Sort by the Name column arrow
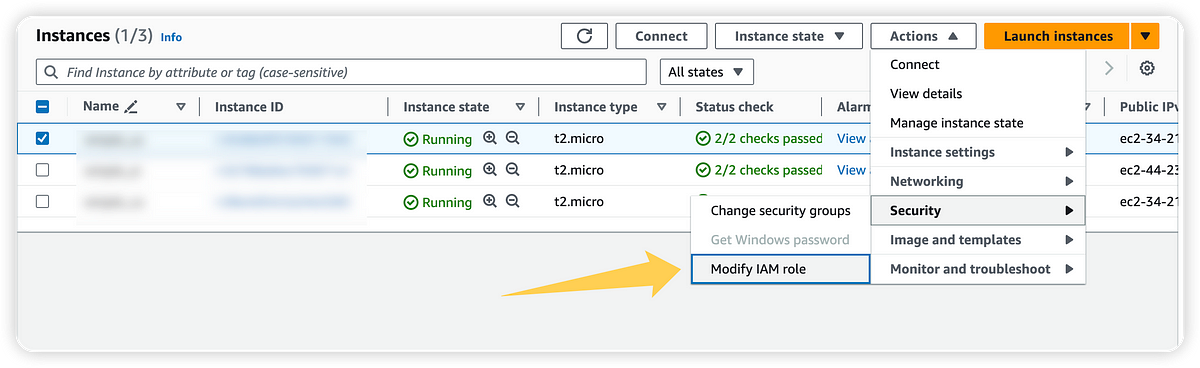 [x=181, y=107]
